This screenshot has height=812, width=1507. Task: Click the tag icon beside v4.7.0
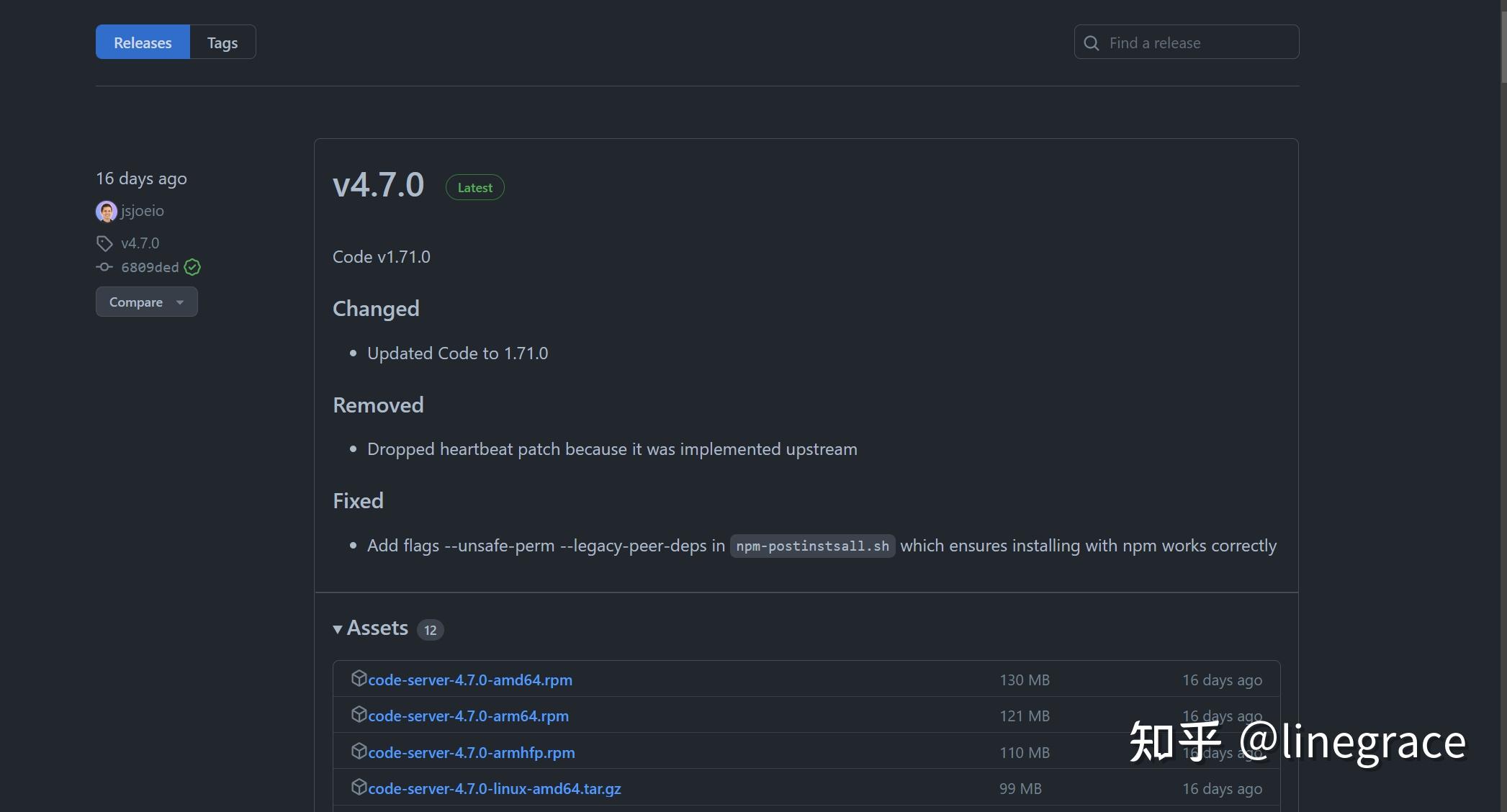tap(104, 243)
